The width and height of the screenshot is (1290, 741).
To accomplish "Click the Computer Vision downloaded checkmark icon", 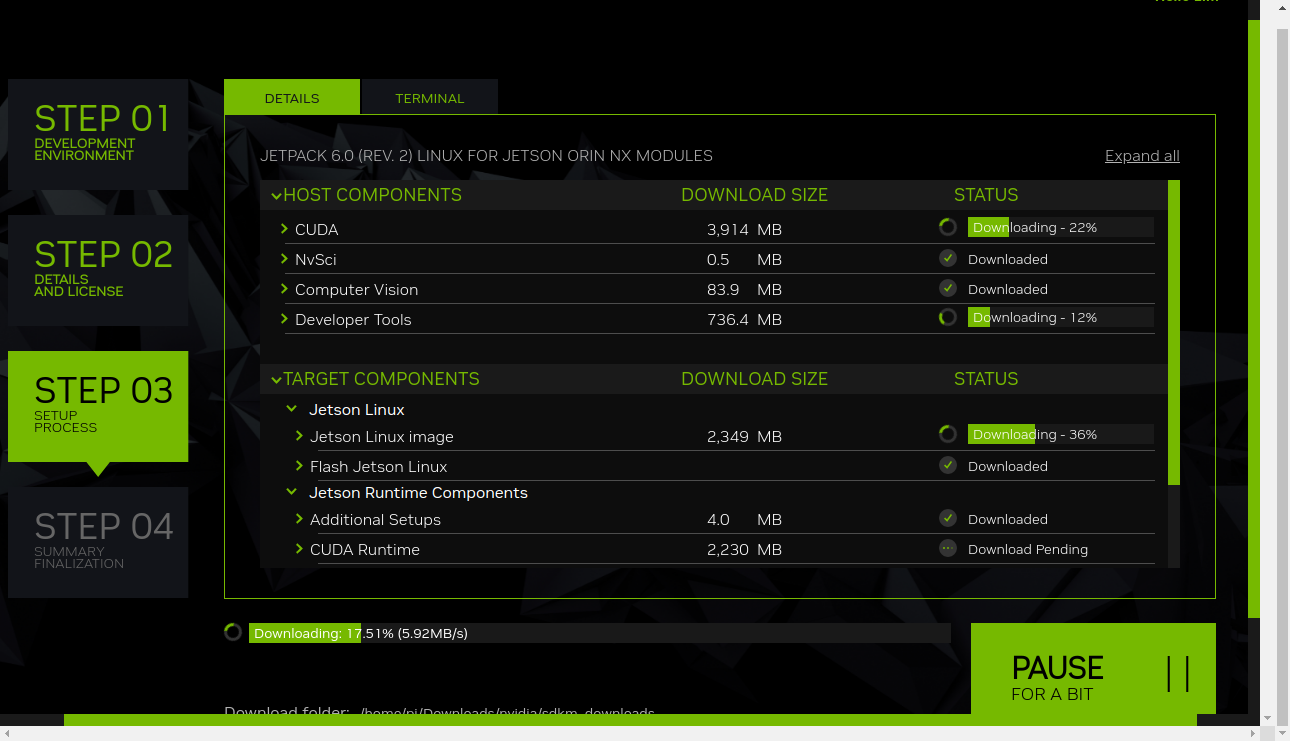I will point(948,288).
